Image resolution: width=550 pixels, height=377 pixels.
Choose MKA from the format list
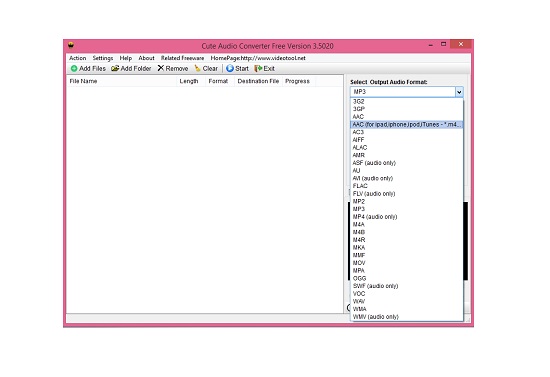point(407,248)
